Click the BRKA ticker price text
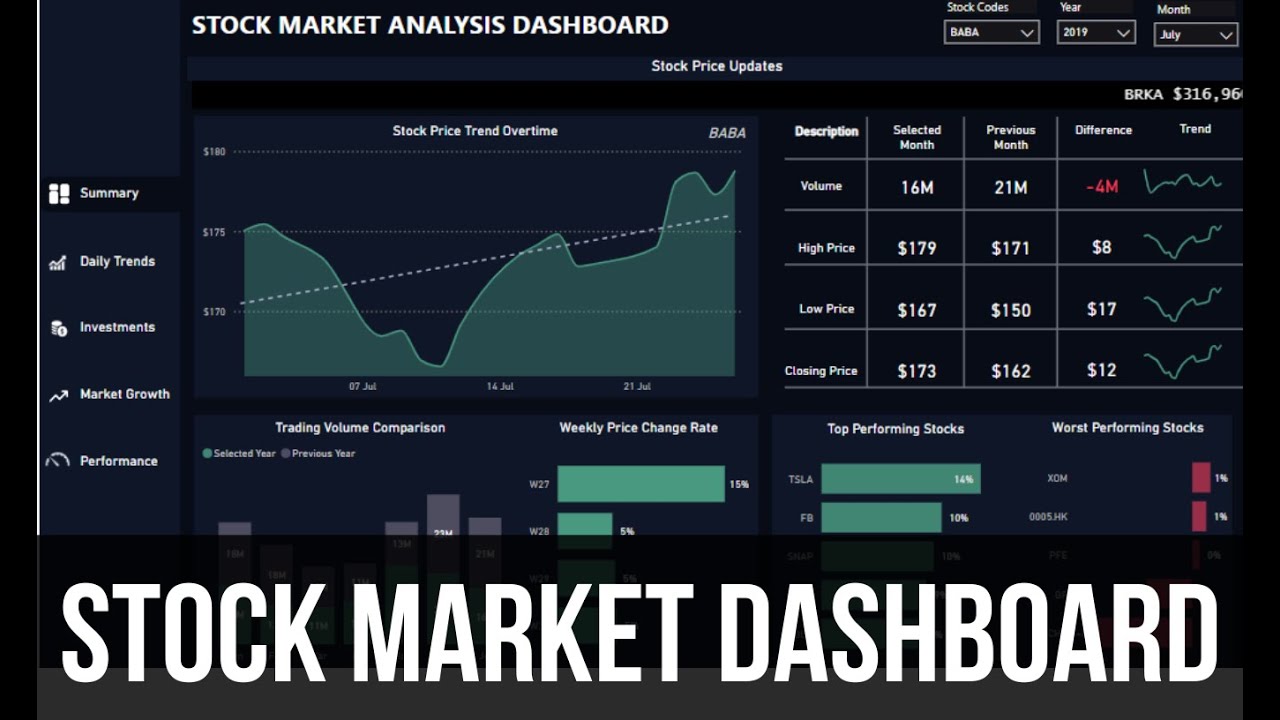The width and height of the screenshot is (1280, 720). (1183, 94)
